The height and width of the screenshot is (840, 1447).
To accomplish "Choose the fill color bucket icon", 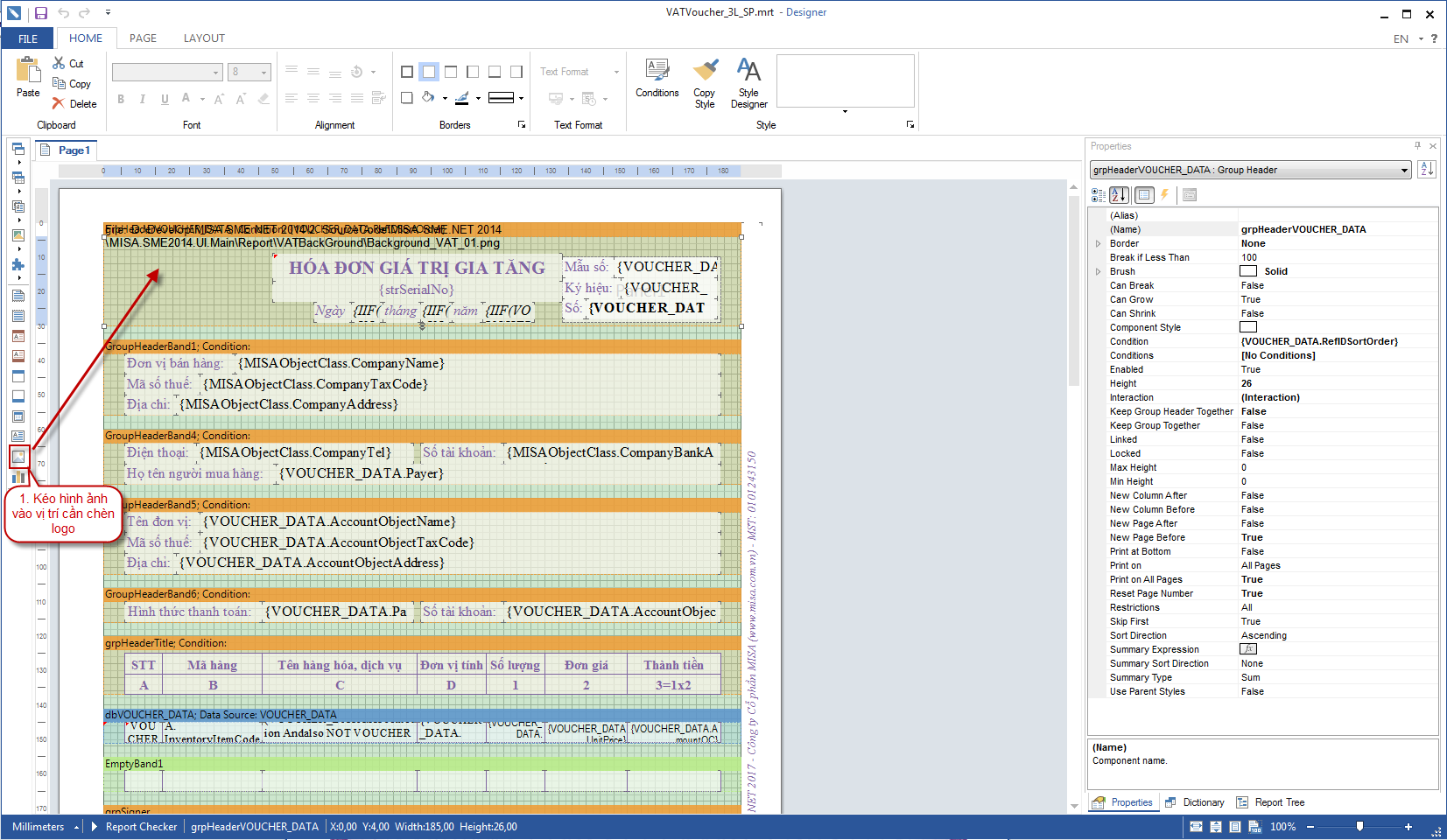I will coord(428,98).
